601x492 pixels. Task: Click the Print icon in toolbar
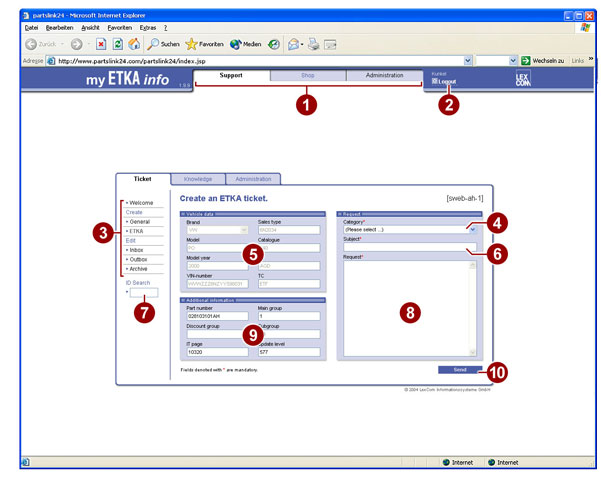click(x=312, y=44)
